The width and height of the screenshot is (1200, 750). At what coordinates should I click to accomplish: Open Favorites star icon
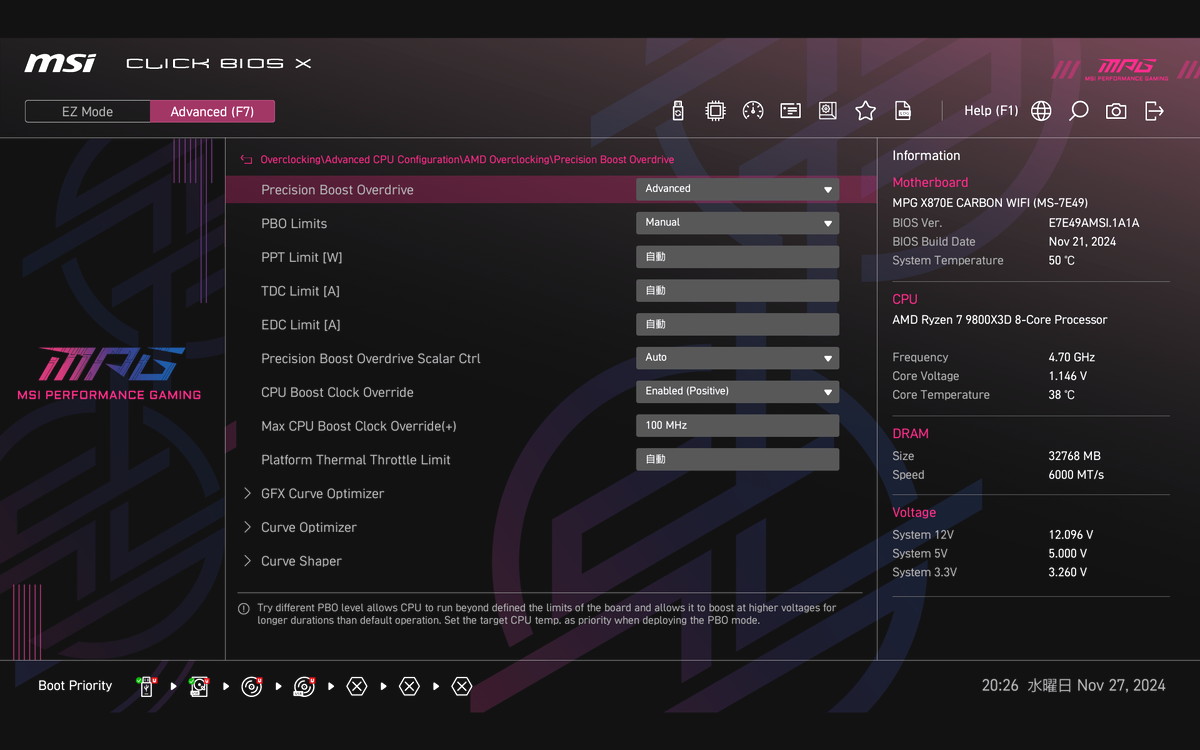tap(865, 111)
